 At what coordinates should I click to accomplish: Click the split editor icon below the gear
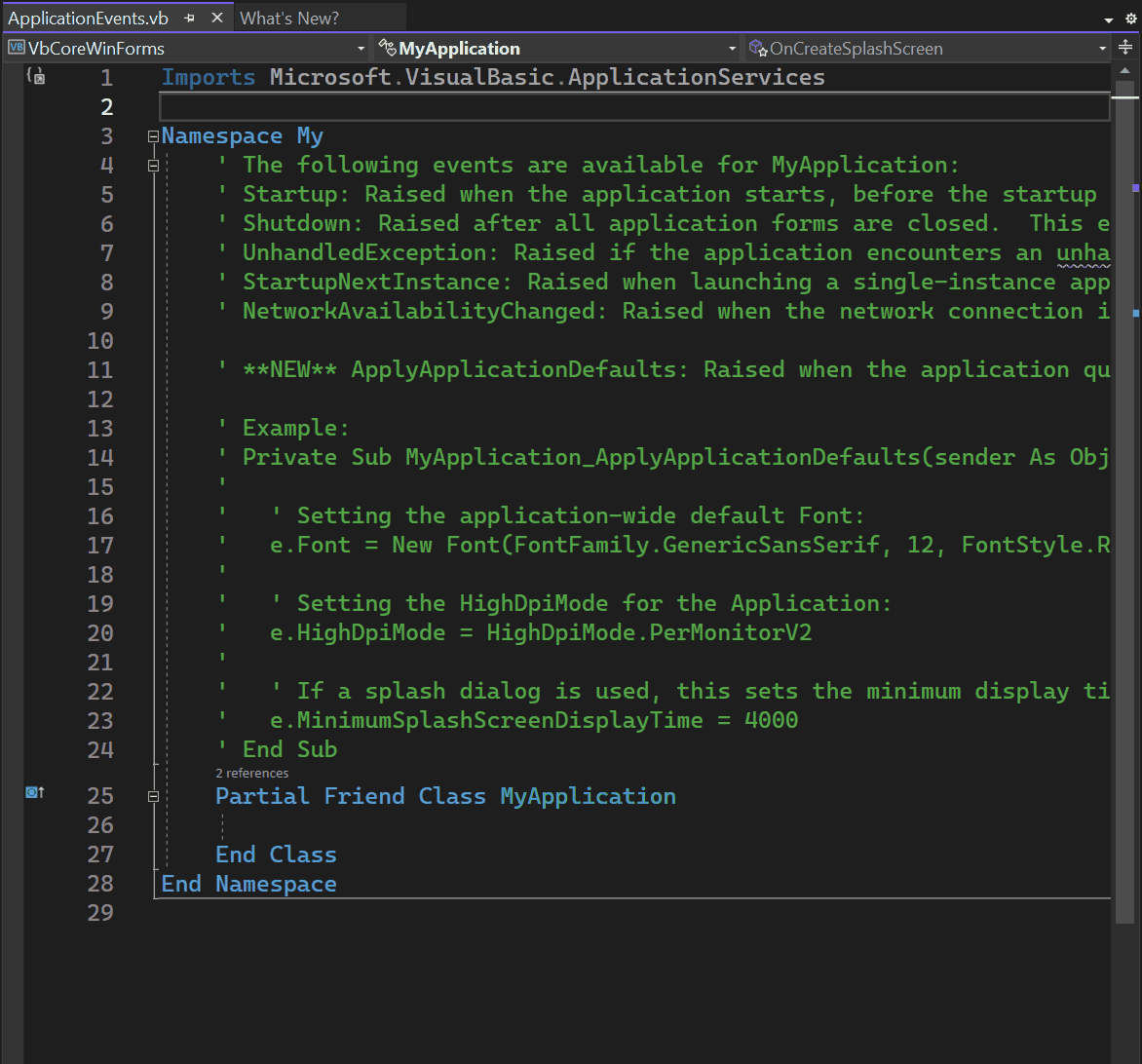pos(1127,47)
